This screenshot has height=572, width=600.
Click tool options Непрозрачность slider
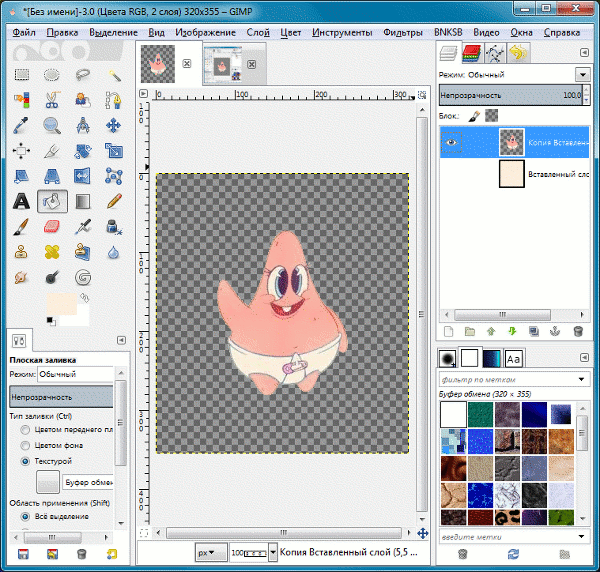point(61,397)
